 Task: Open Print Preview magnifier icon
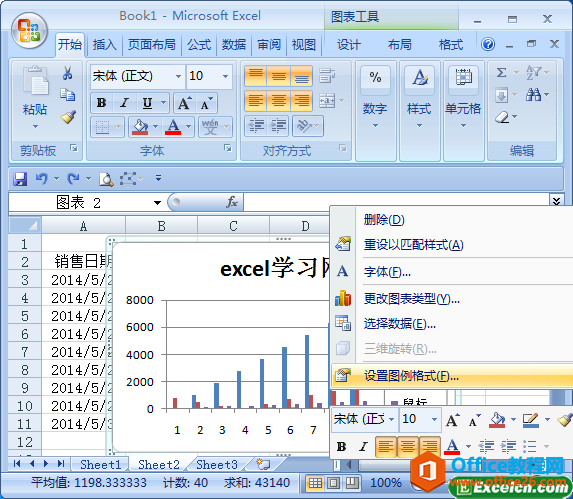(106, 179)
